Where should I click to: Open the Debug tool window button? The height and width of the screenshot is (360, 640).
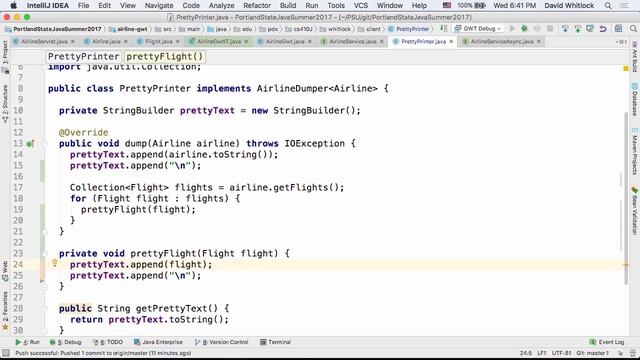[x=66, y=342]
